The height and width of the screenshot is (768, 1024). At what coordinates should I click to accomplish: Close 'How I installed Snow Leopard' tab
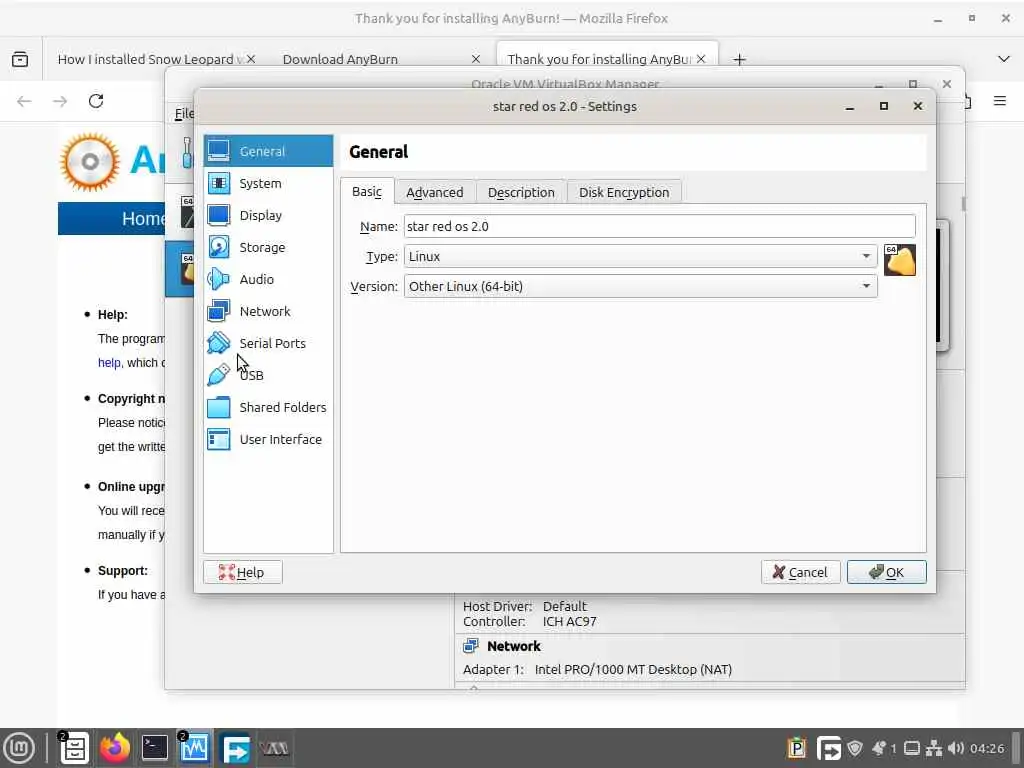[x=251, y=59]
